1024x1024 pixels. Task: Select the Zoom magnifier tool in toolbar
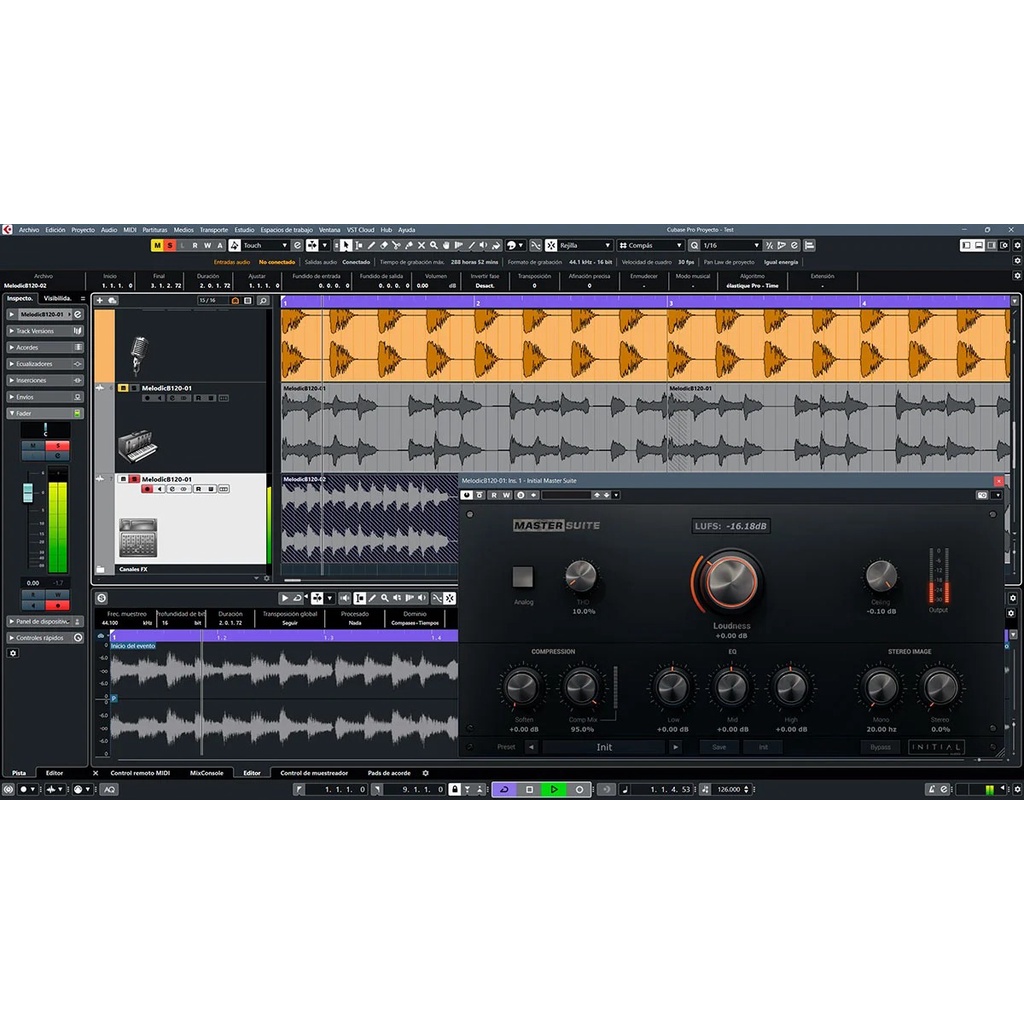pyautogui.click(x=433, y=245)
